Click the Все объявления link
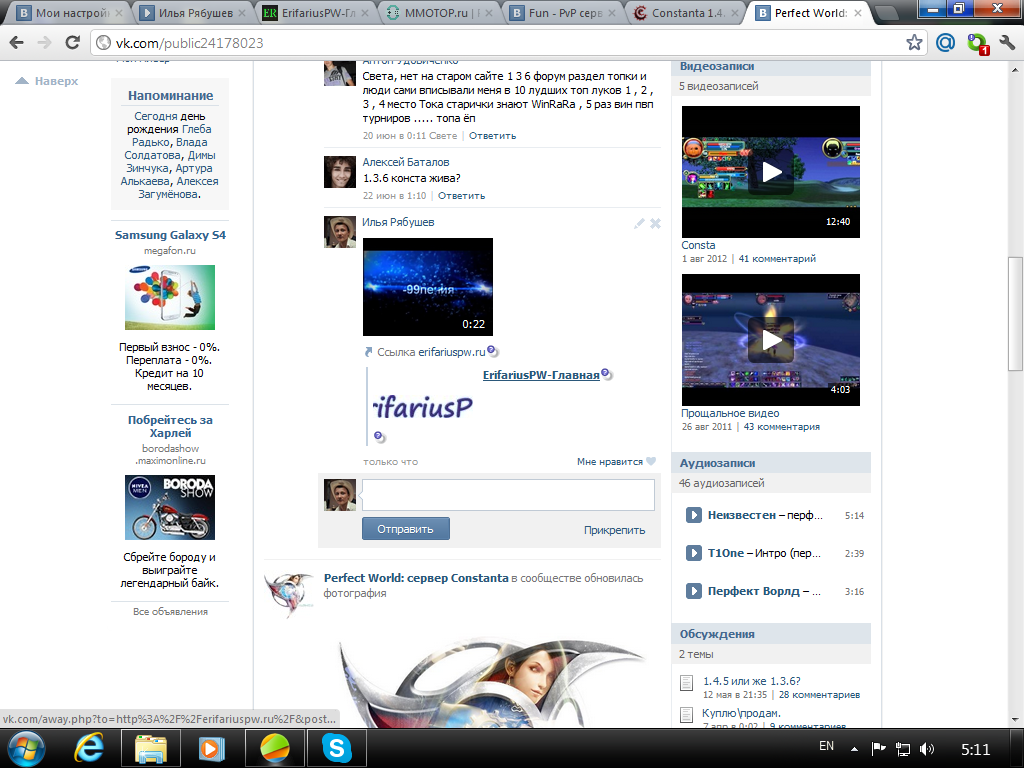 pyautogui.click(x=170, y=612)
